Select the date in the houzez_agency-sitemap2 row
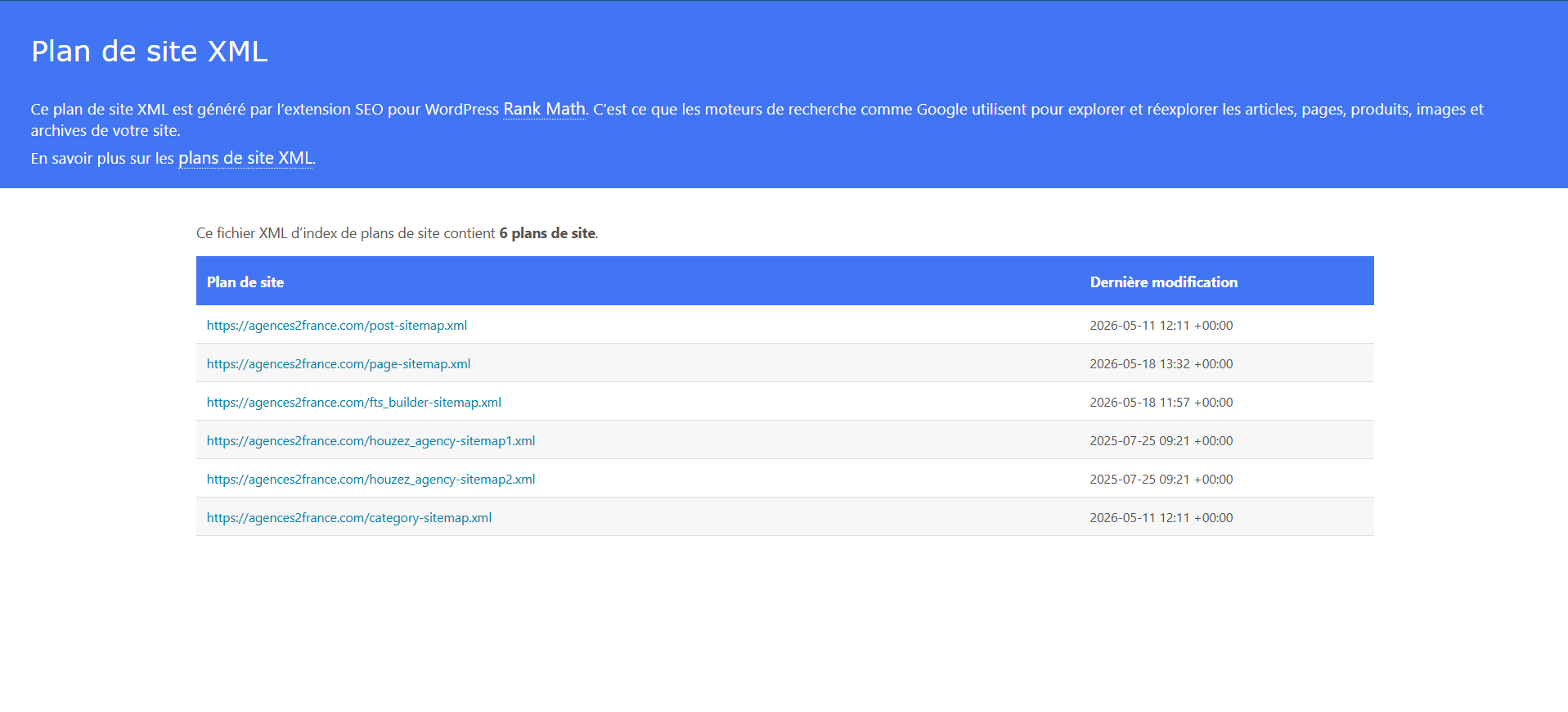This screenshot has height=712, width=1568. tap(1161, 479)
